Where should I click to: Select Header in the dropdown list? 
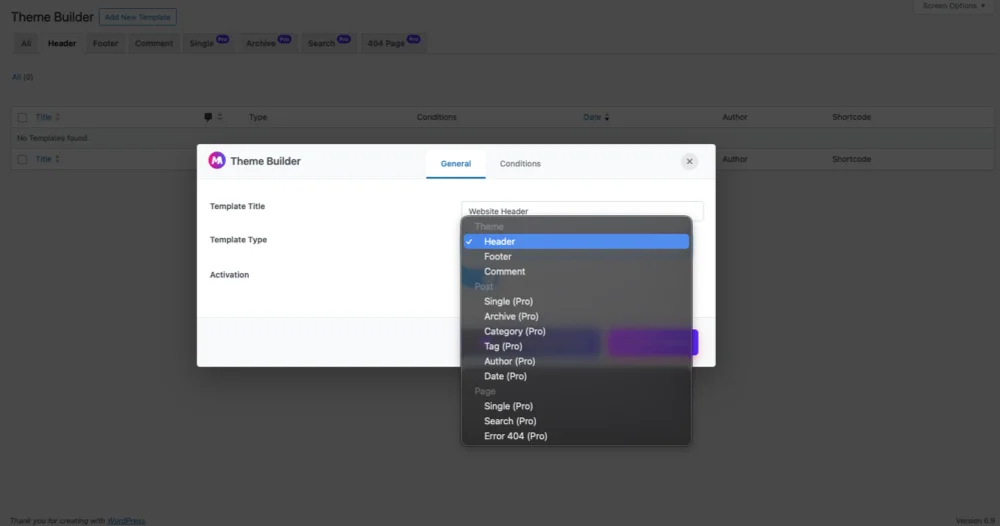coord(576,242)
